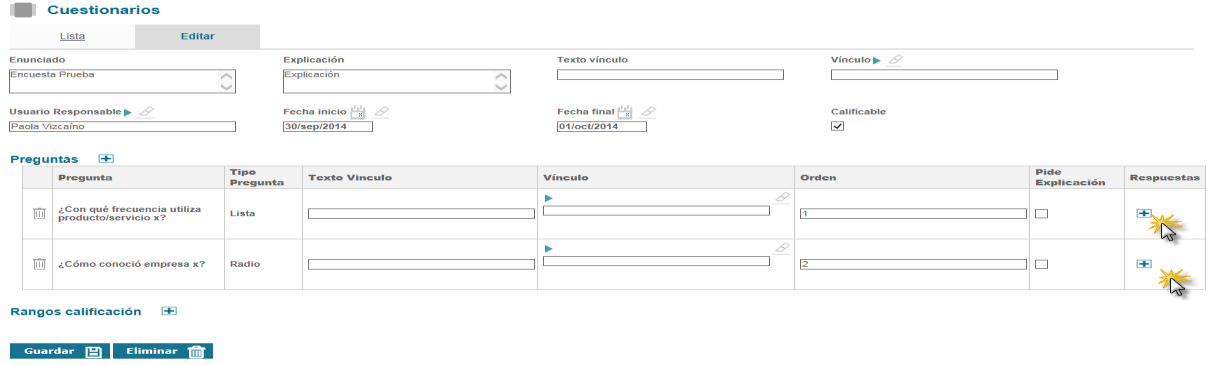
Task: Check Pide Explicación for the second question
Action: pos(1041,264)
